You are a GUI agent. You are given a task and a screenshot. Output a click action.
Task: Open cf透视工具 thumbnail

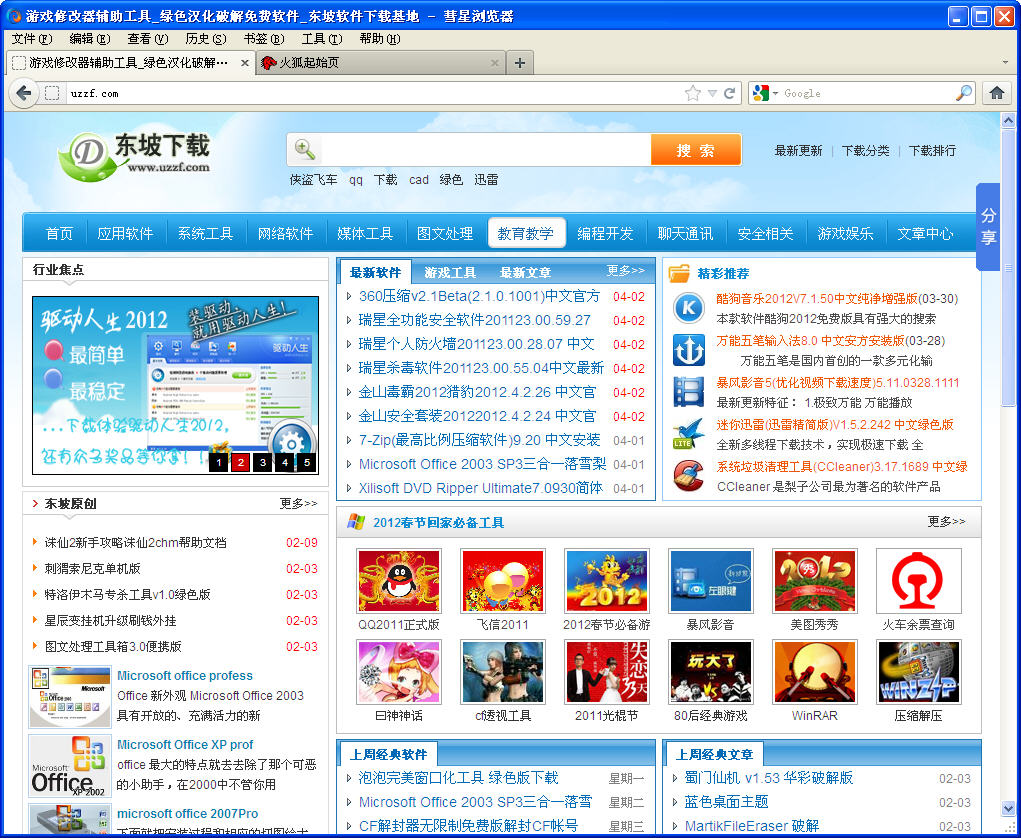pos(503,672)
